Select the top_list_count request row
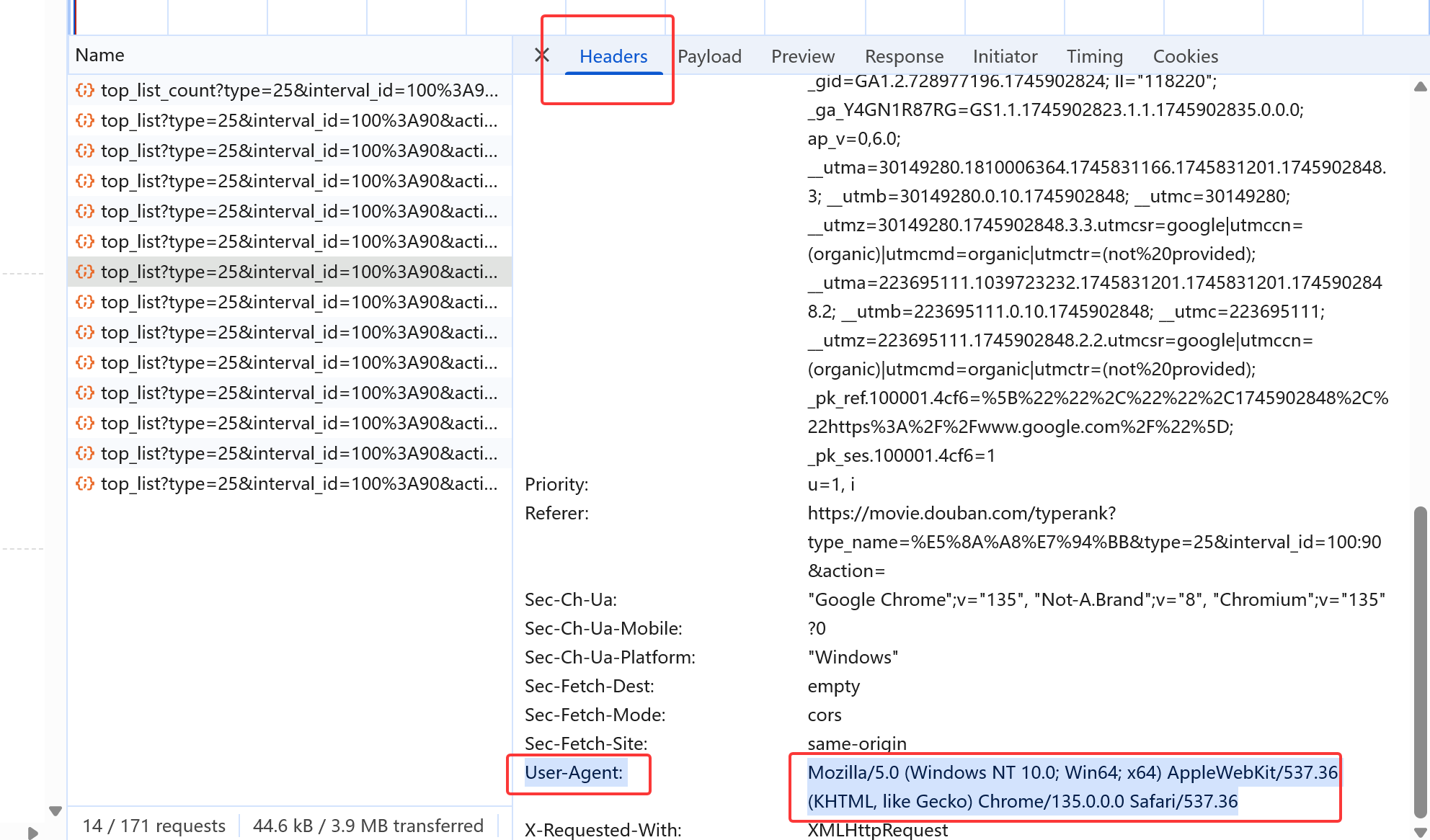Viewport: 1430px width, 840px height. (x=299, y=90)
